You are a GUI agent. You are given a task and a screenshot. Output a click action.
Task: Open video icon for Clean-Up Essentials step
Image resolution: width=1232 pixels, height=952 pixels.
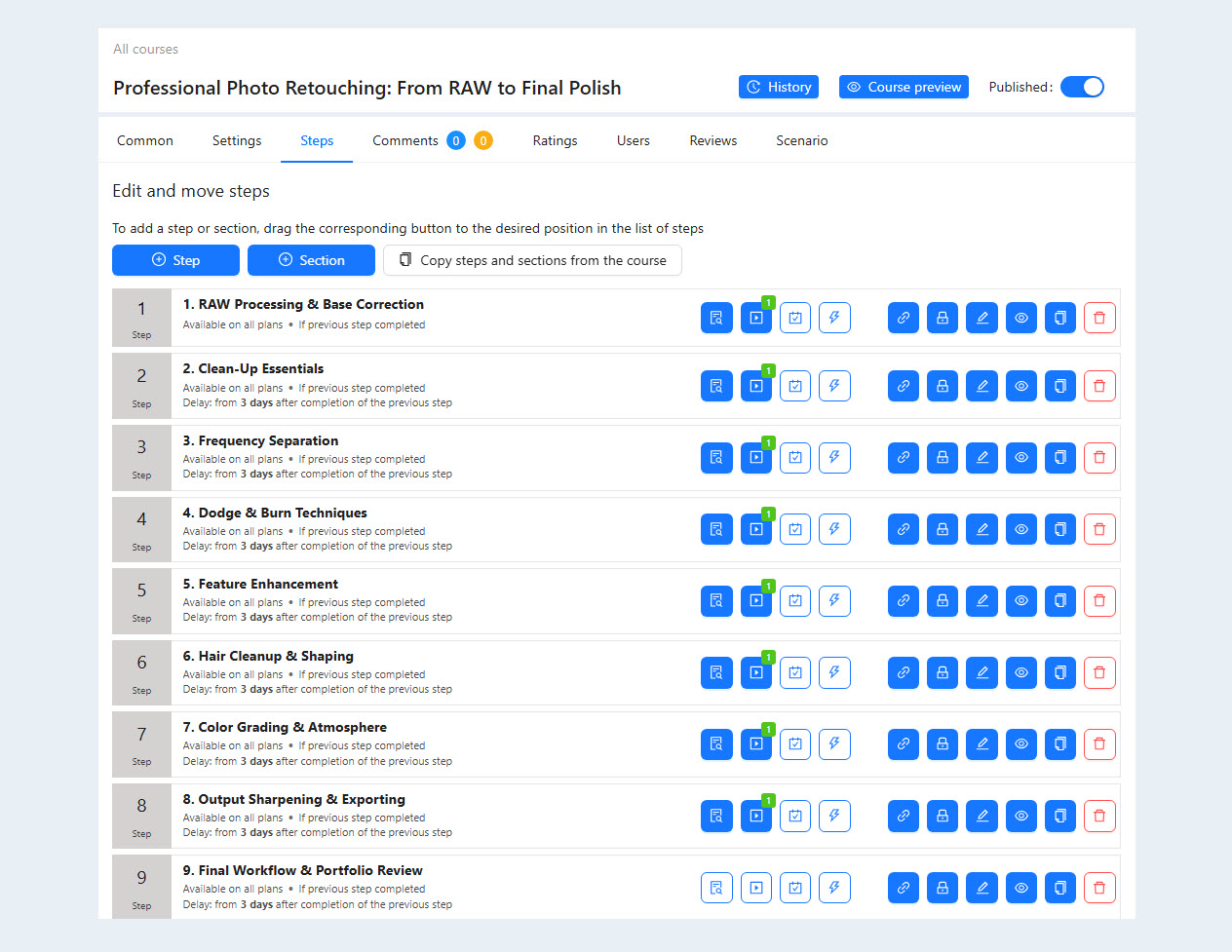pos(756,386)
